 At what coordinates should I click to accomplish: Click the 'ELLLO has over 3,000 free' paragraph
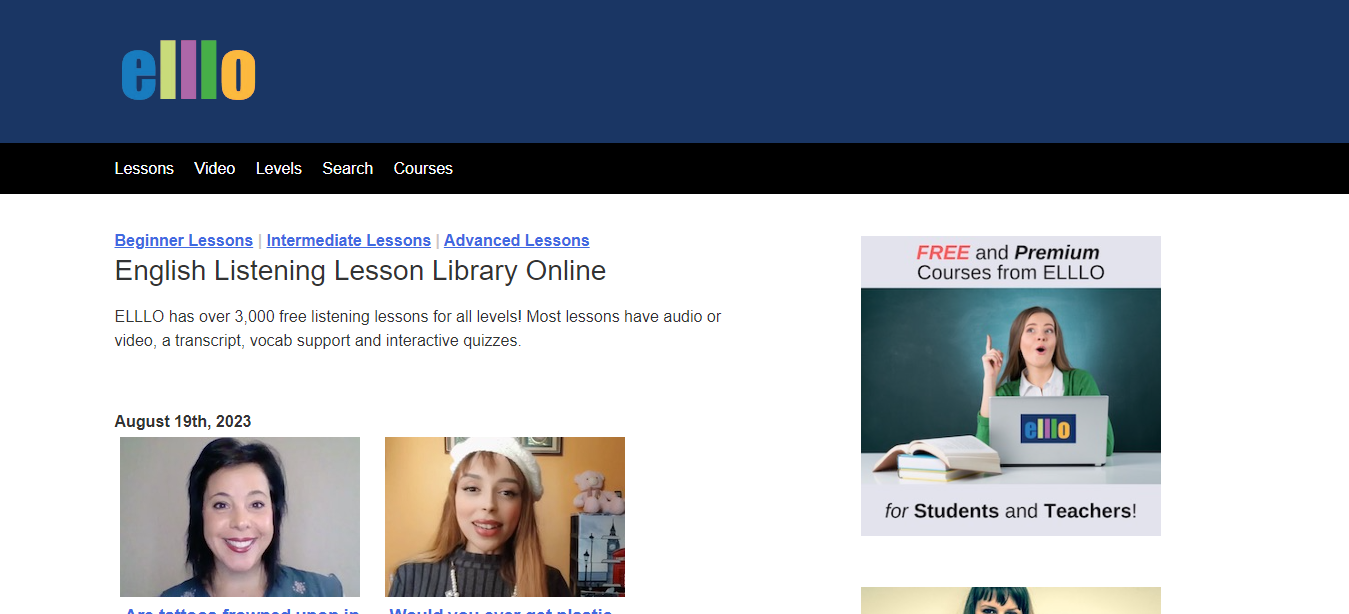[418, 328]
